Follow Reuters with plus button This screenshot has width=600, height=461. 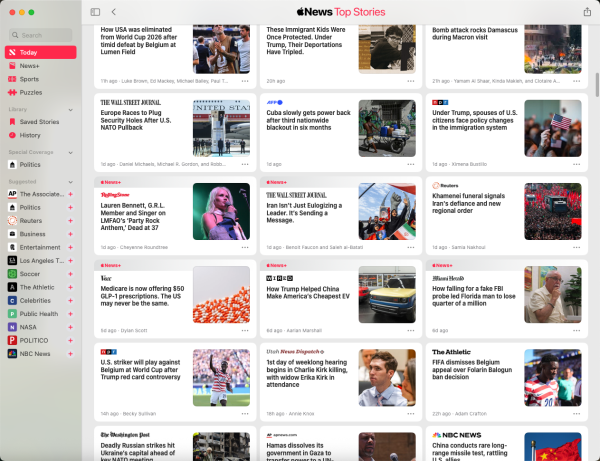(70, 221)
